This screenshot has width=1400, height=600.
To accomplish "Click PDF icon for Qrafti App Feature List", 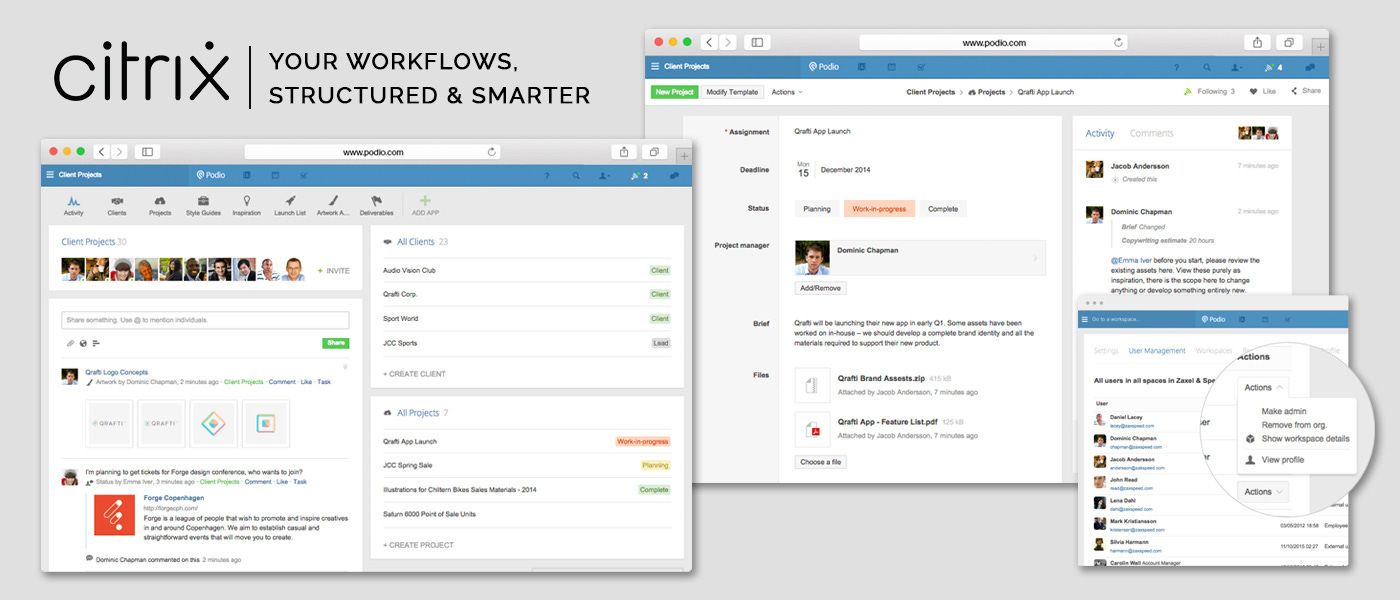I will pyautogui.click(x=814, y=430).
